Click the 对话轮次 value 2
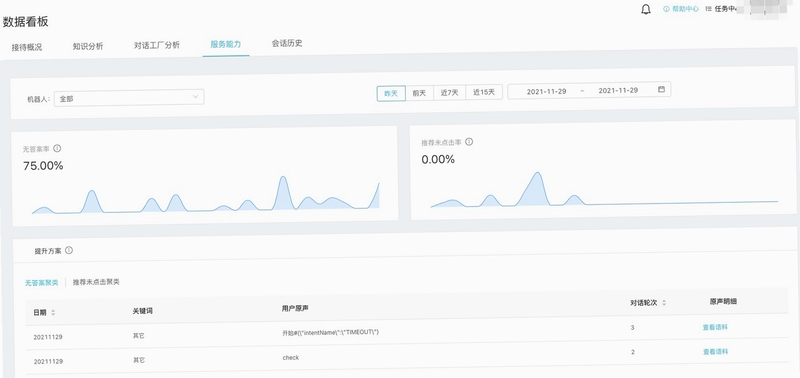 pos(633,352)
